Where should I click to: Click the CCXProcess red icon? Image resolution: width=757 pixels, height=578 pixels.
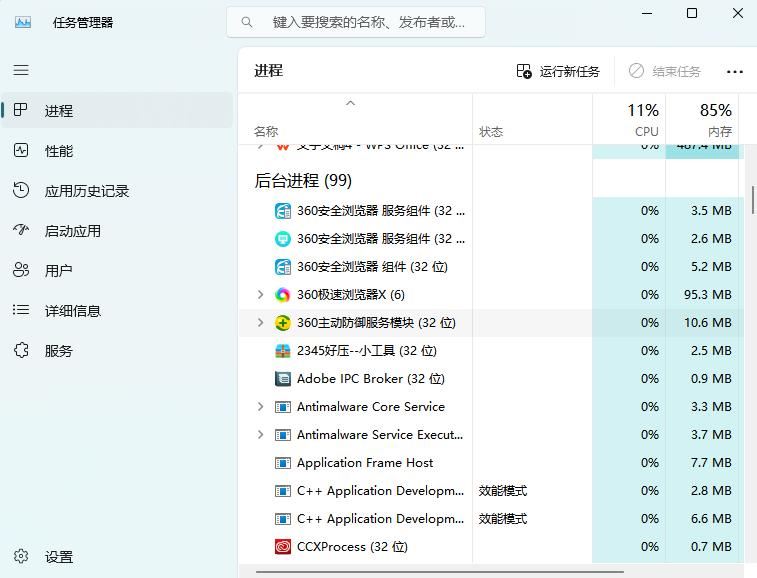point(283,547)
